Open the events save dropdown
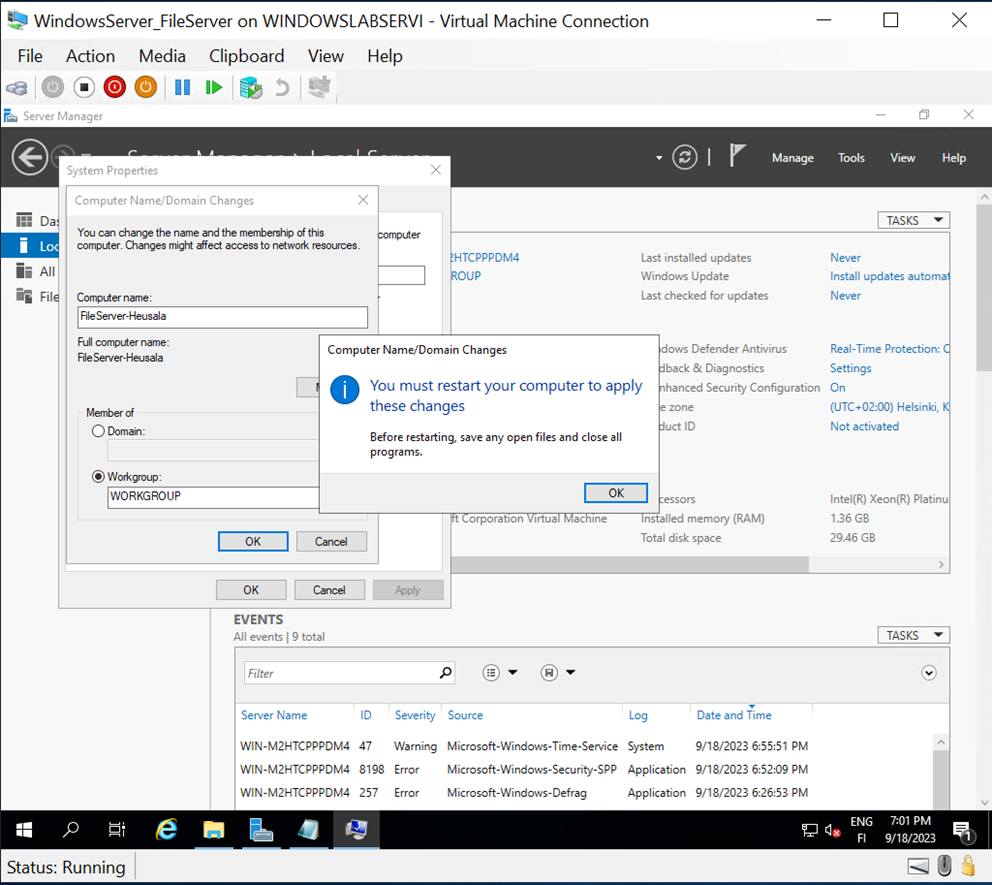Screen dimensions: 992x885 click(570, 673)
